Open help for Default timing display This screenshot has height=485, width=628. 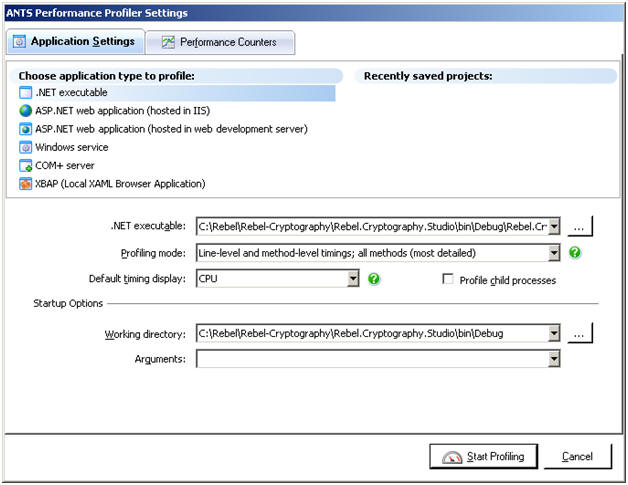(x=374, y=279)
